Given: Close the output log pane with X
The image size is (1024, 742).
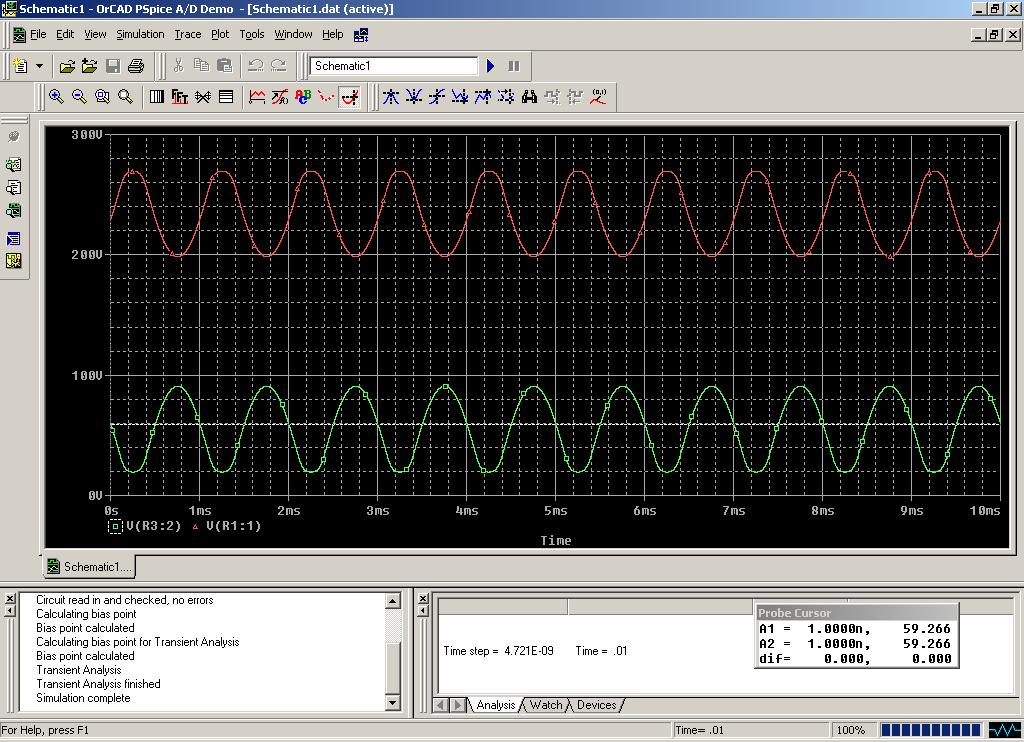Looking at the screenshot, I should tap(10, 598).
